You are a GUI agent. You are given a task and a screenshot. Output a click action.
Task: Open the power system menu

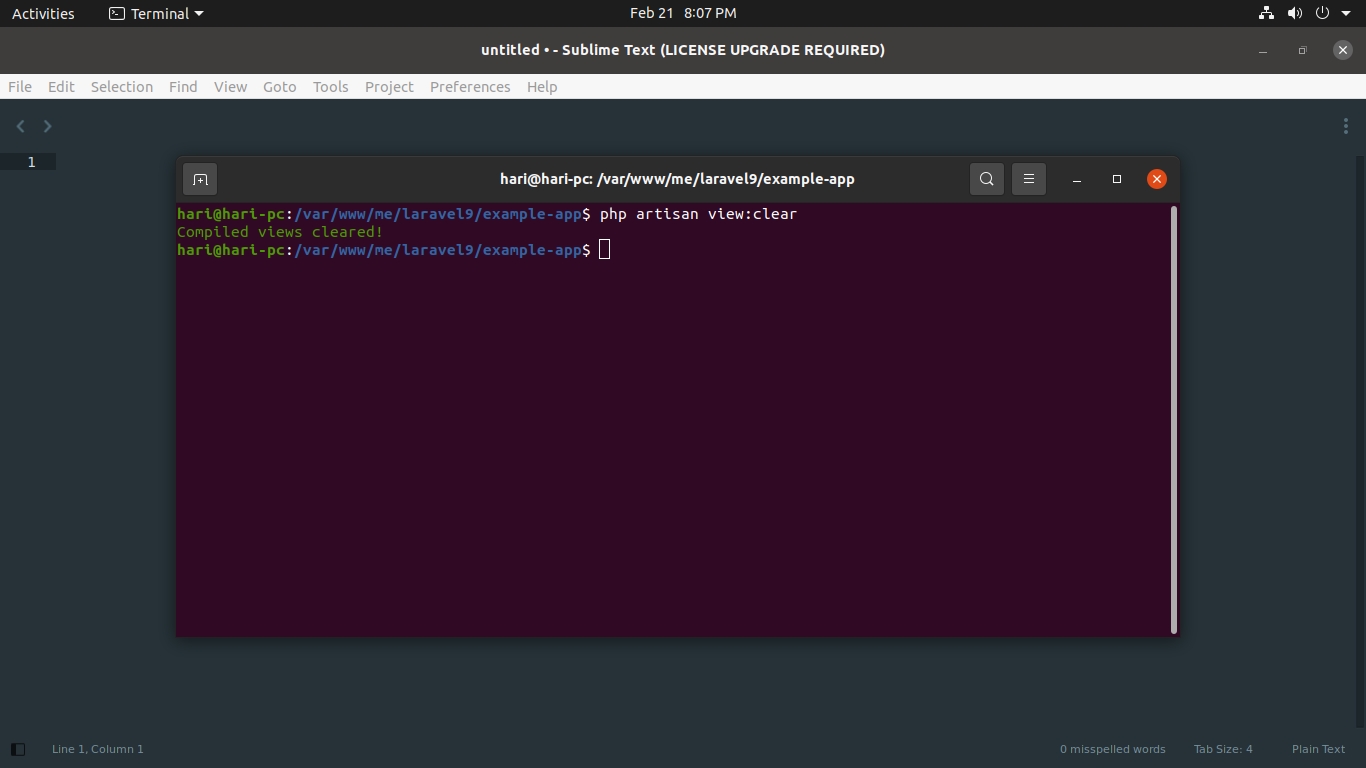1322,13
